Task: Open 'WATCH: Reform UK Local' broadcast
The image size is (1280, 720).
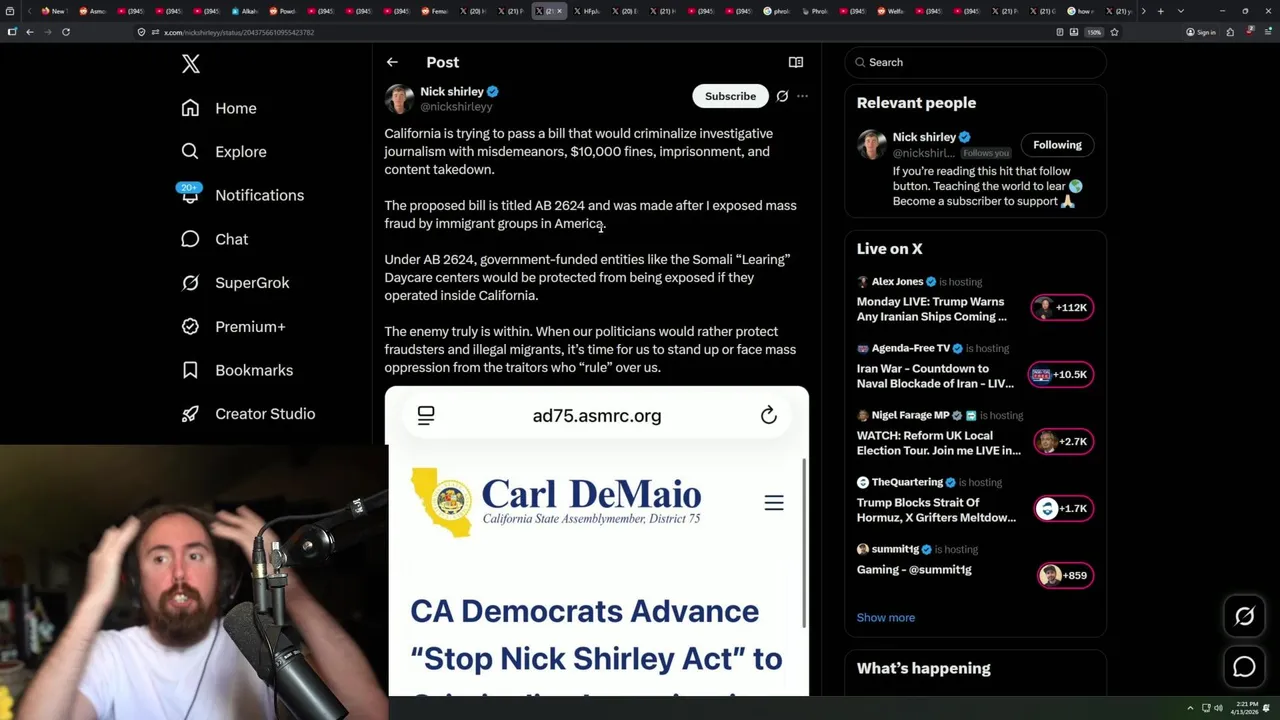Action: (938, 443)
